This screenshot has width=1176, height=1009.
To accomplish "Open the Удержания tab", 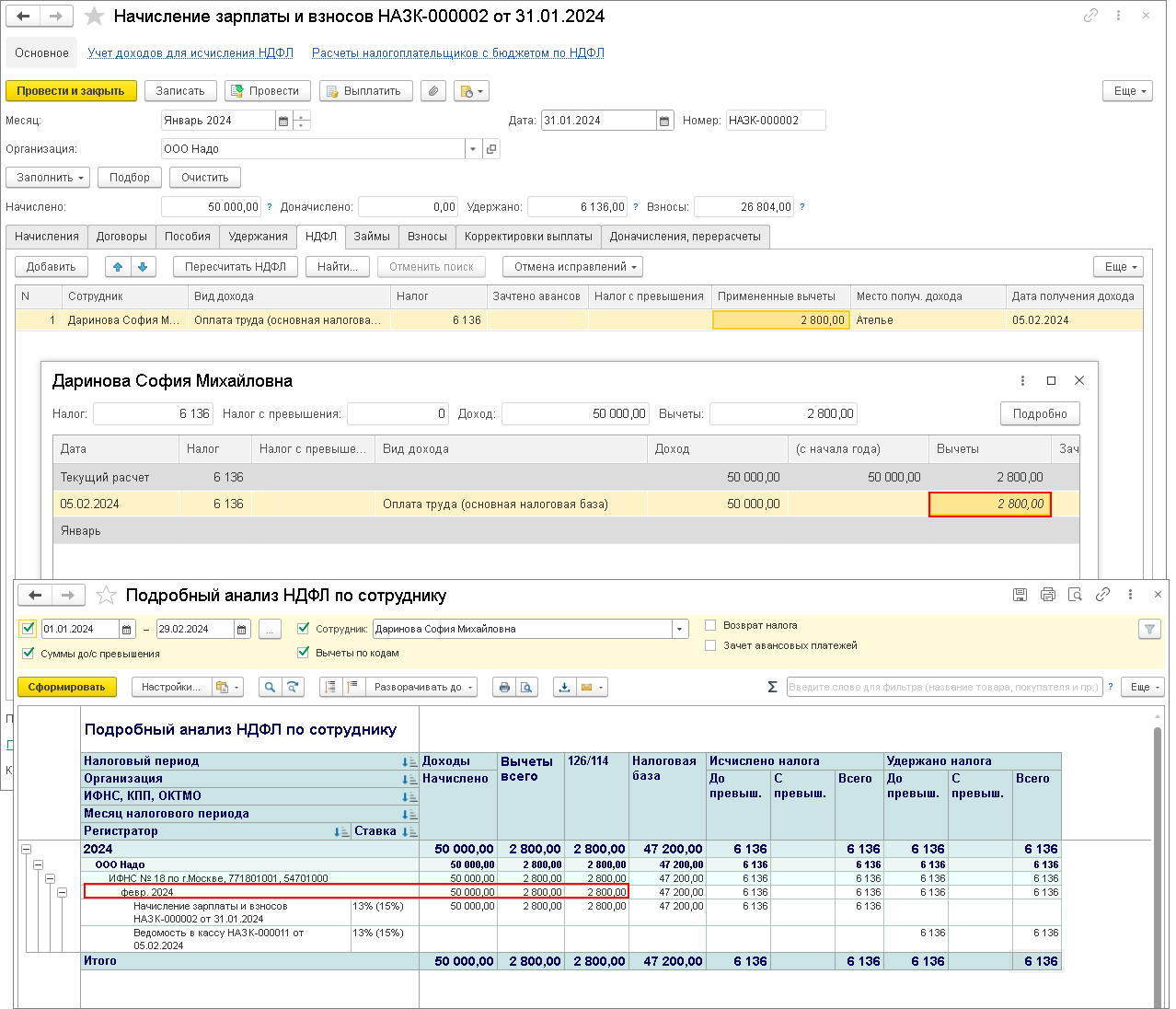I will coord(258,237).
